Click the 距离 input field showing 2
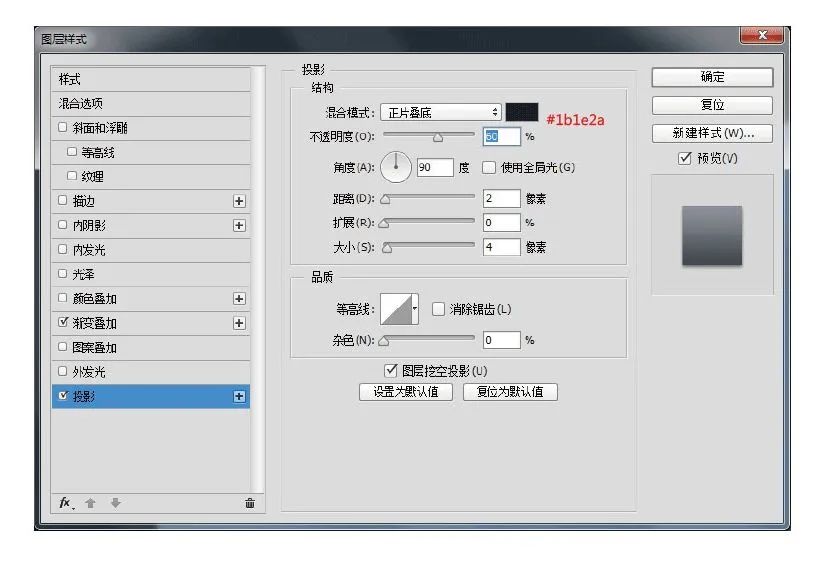Image resolution: width=834 pixels, height=564 pixels. click(x=502, y=198)
